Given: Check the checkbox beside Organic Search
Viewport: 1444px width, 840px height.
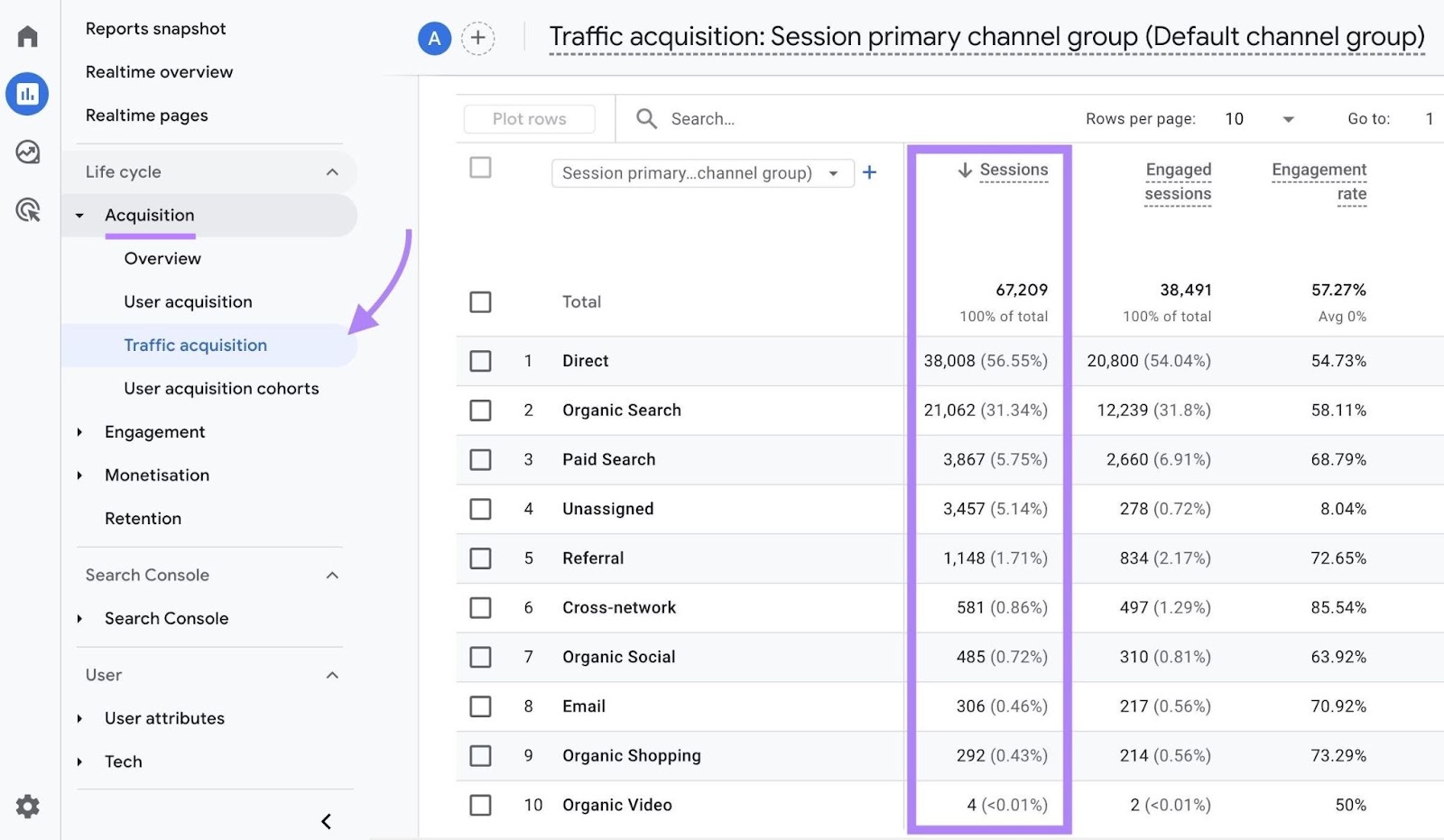Looking at the screenshot, I should pyautogui.click(x=480, y=410).
